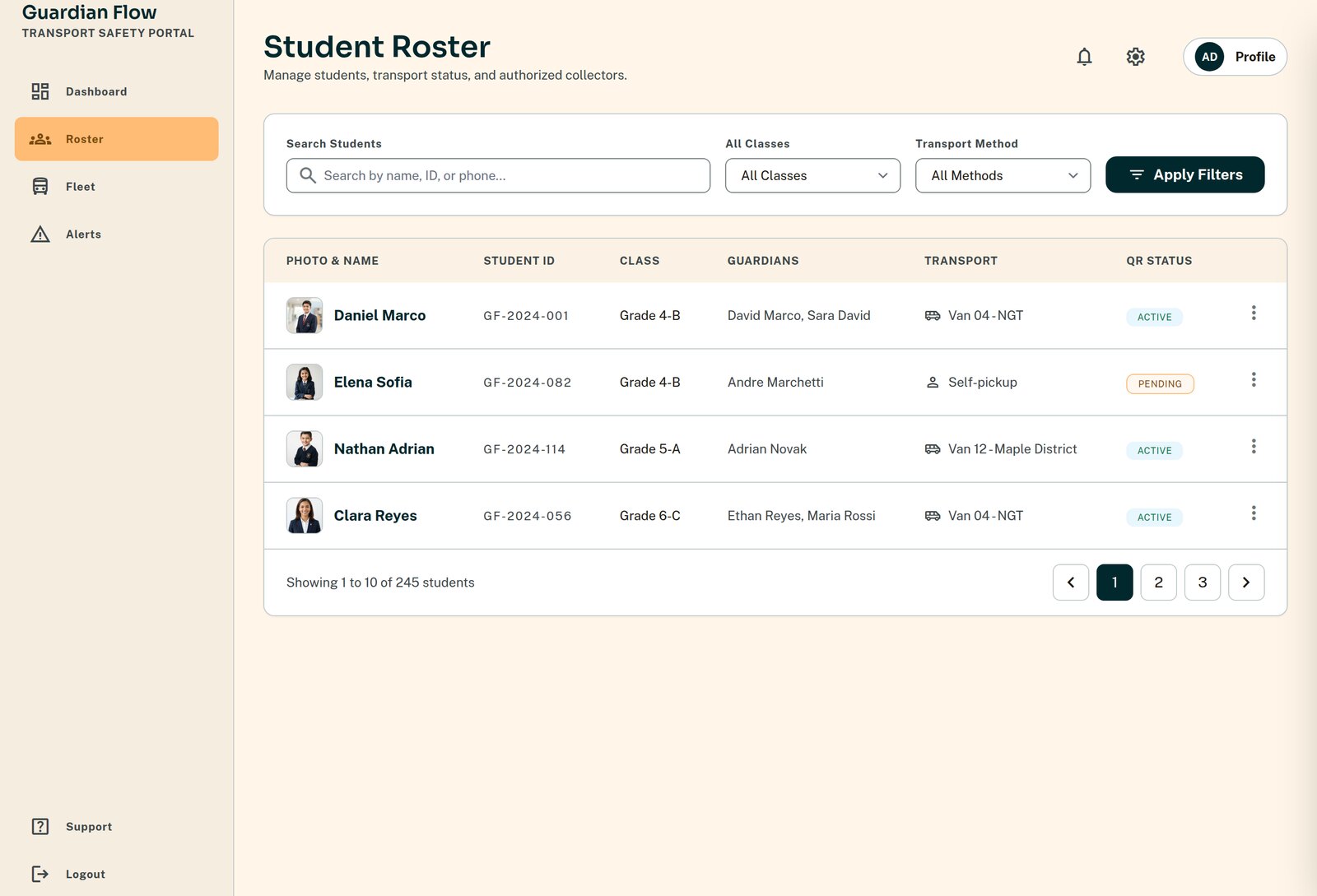Go to page 3
Image resolution: width=1317 pixels, height=896 pixels.
(x=1203, y=583)
